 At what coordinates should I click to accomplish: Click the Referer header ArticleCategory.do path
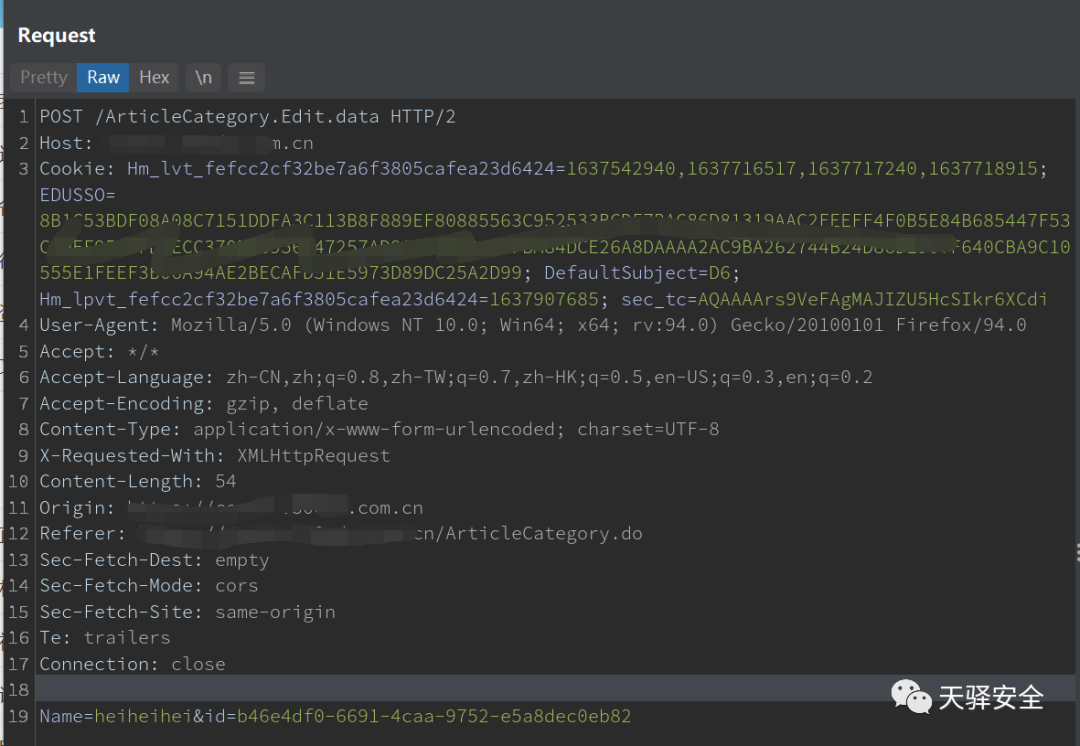(544, 533)
